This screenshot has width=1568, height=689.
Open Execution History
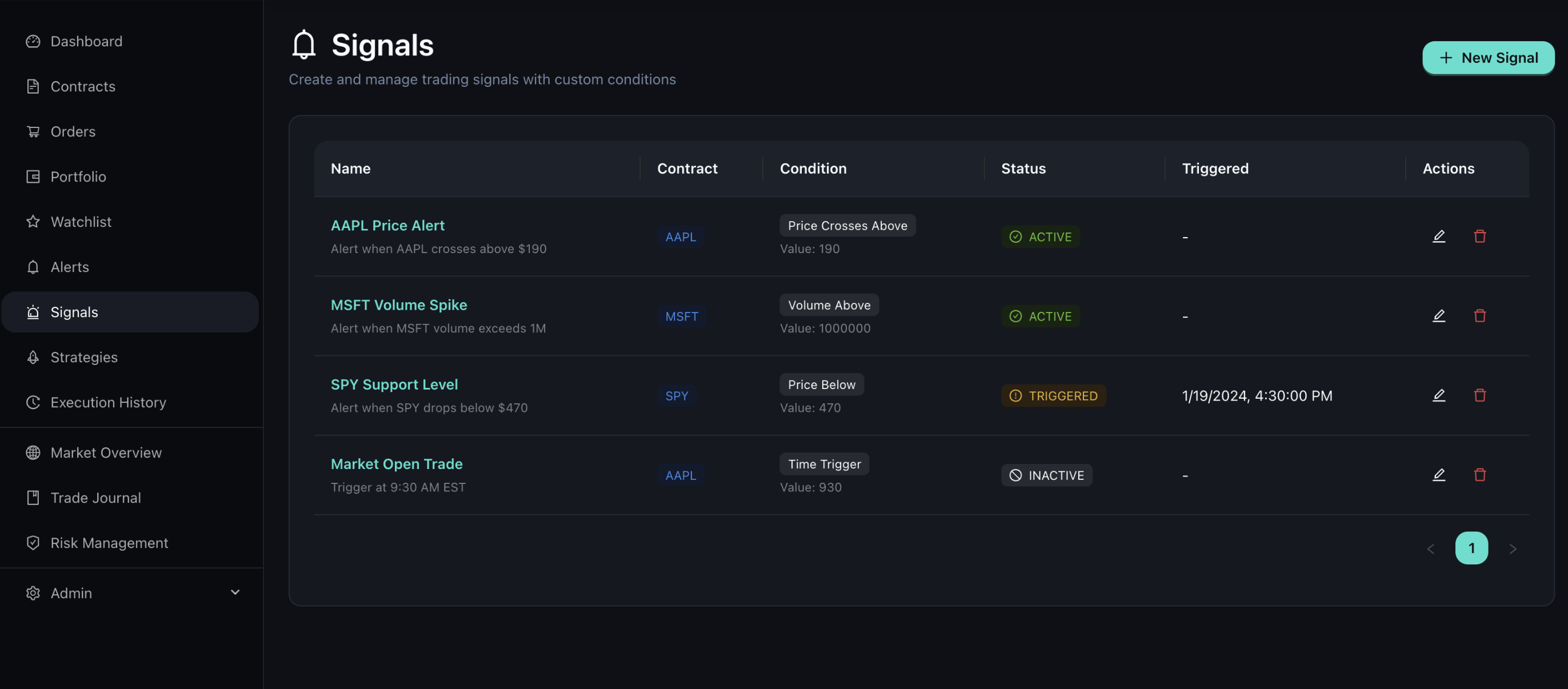pos(130,402)
